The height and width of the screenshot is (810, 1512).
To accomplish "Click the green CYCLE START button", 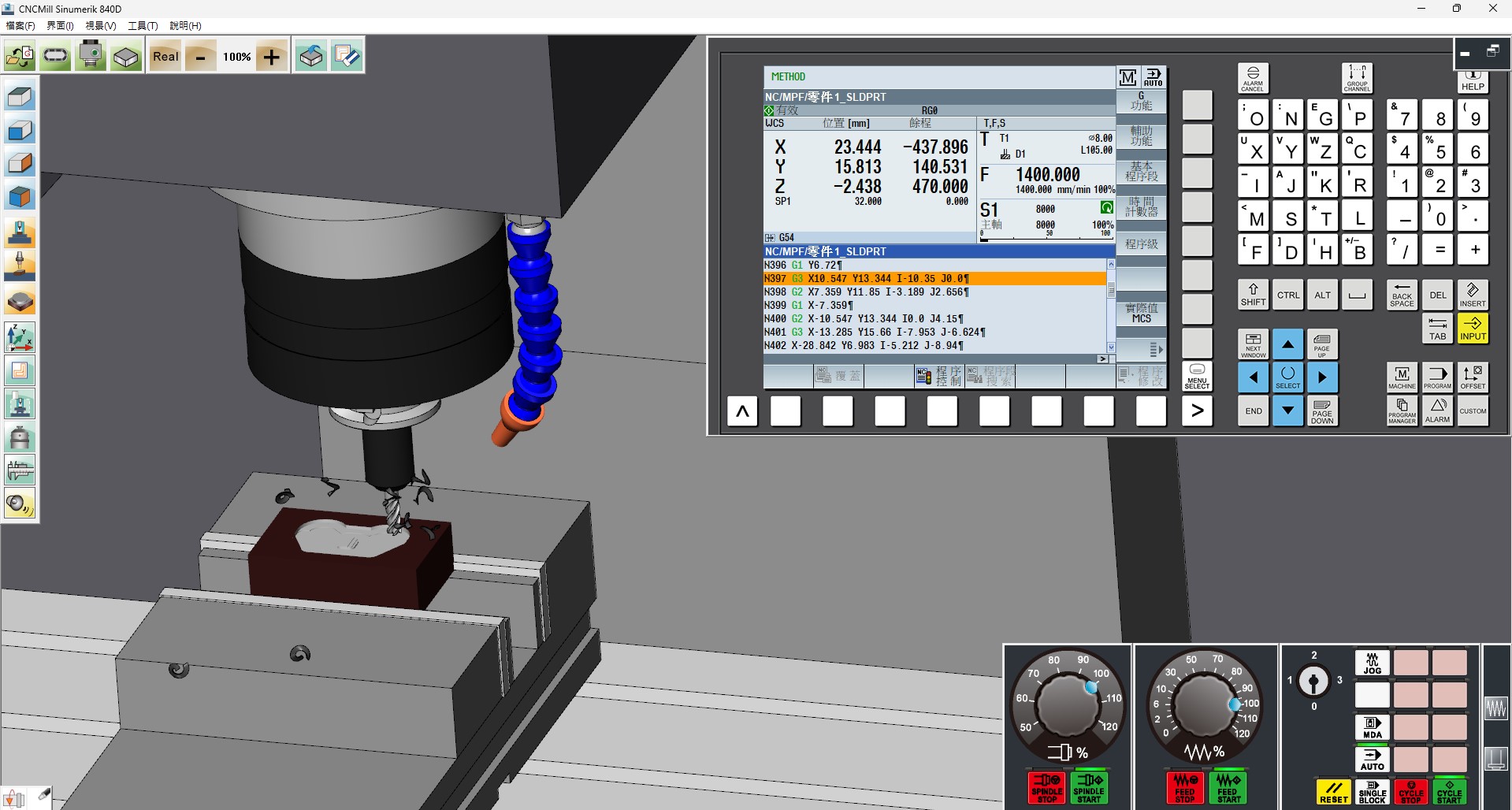I will point(1449,792).
